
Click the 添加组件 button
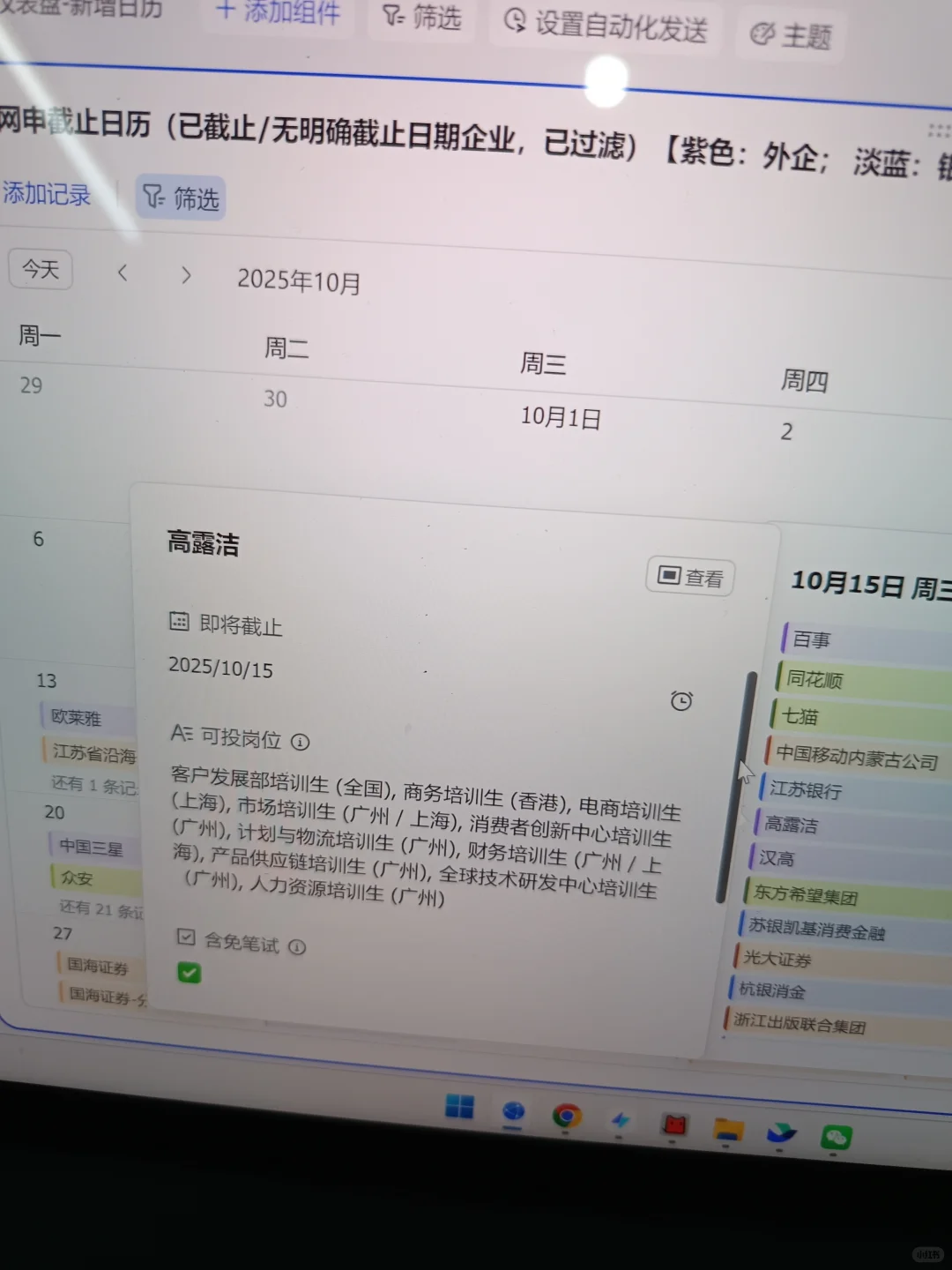point(279,11)
